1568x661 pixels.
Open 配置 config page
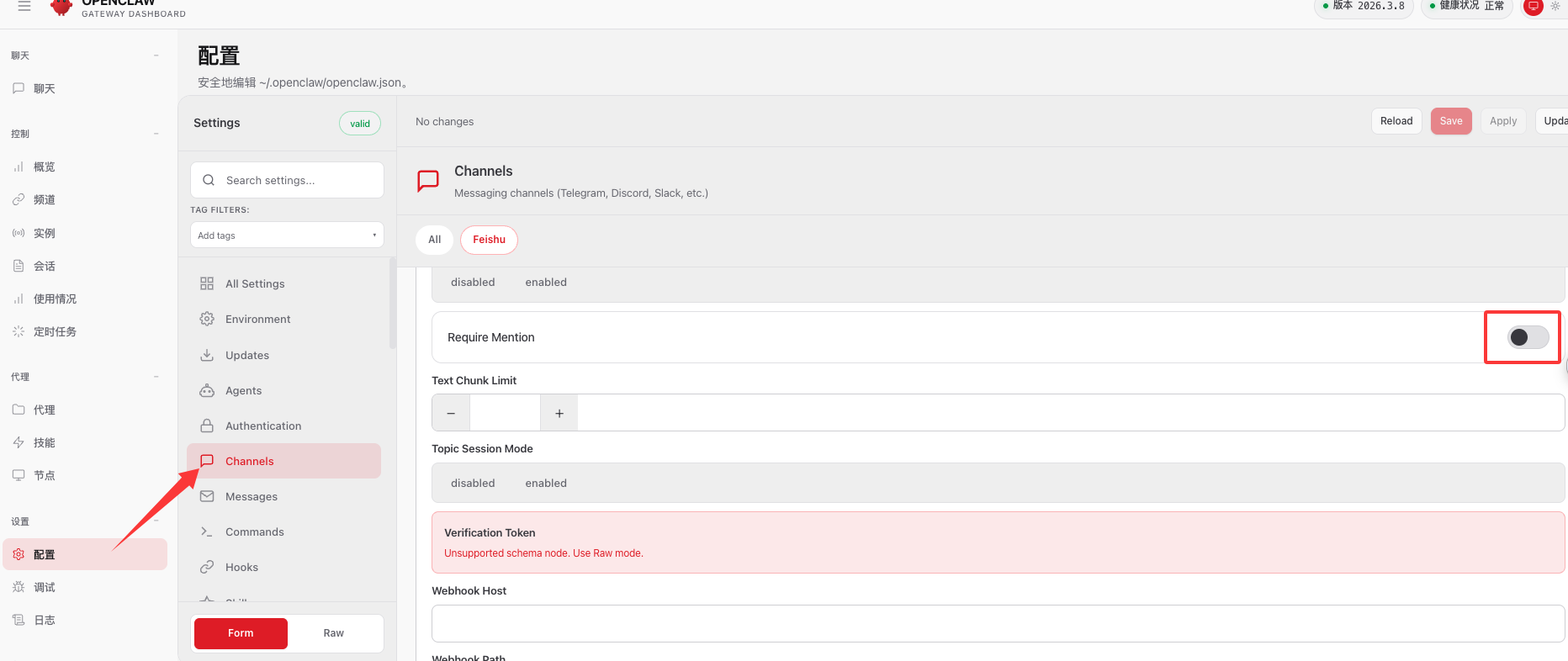coord(84,554)
